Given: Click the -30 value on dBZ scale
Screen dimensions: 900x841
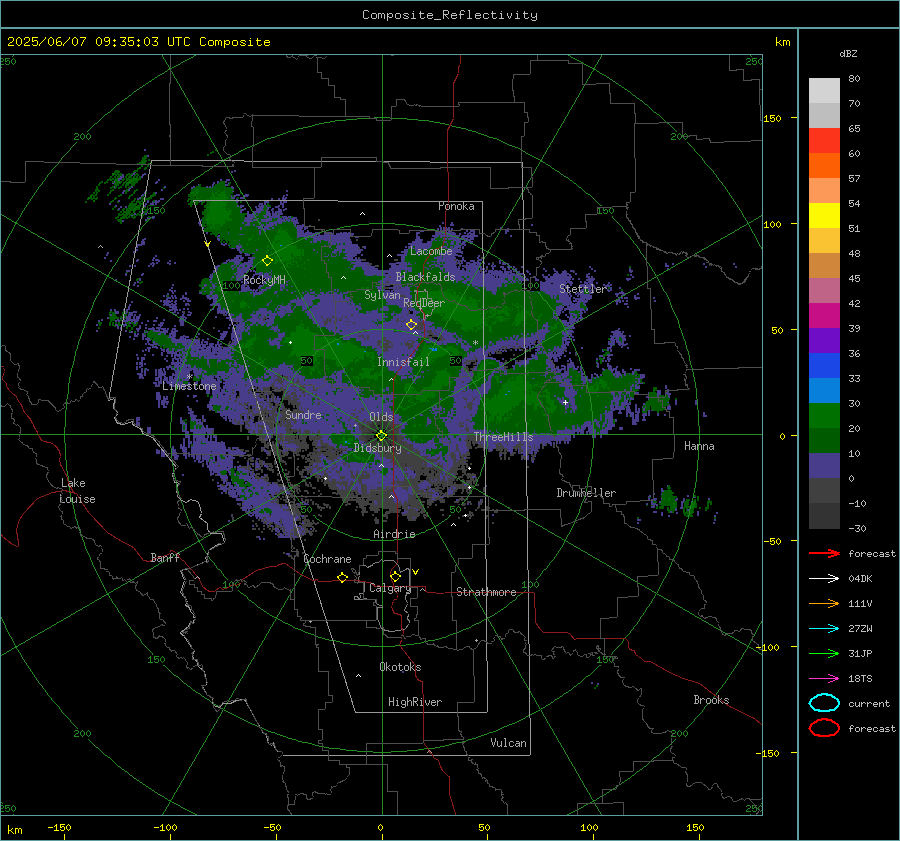Looking at the screenshot, I should pos(857,528).
